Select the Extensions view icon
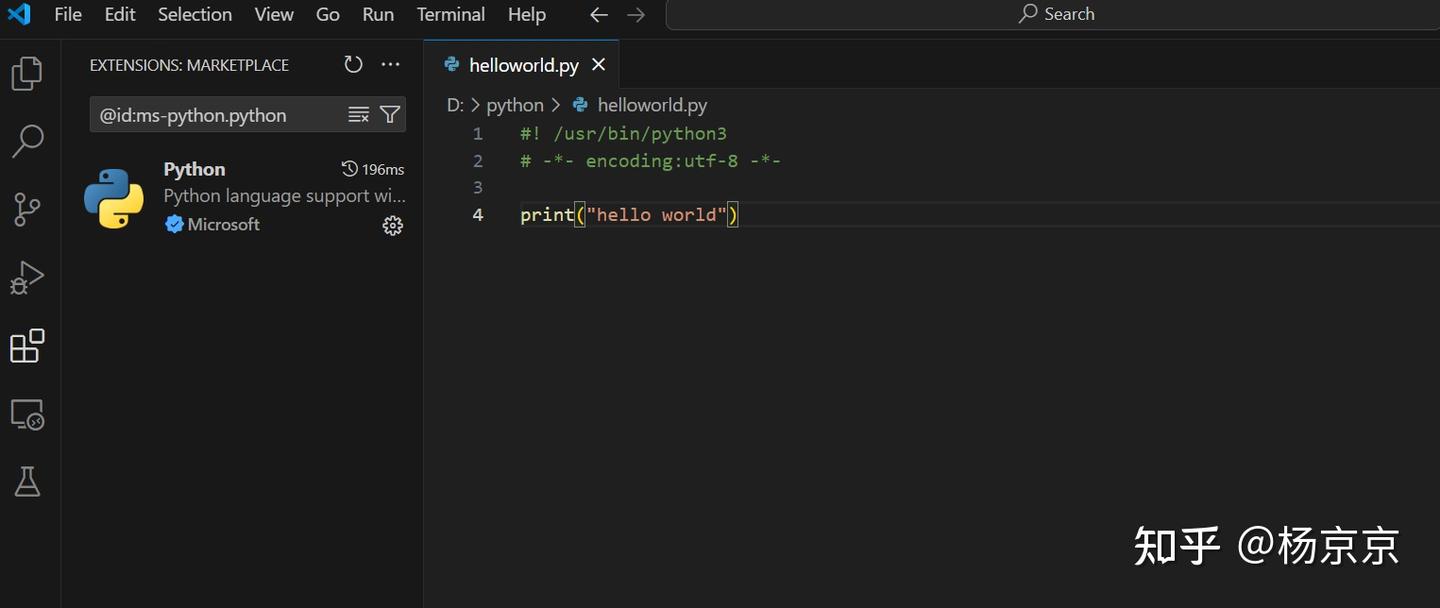This screenshot has width=1440, height=608. 27,345
